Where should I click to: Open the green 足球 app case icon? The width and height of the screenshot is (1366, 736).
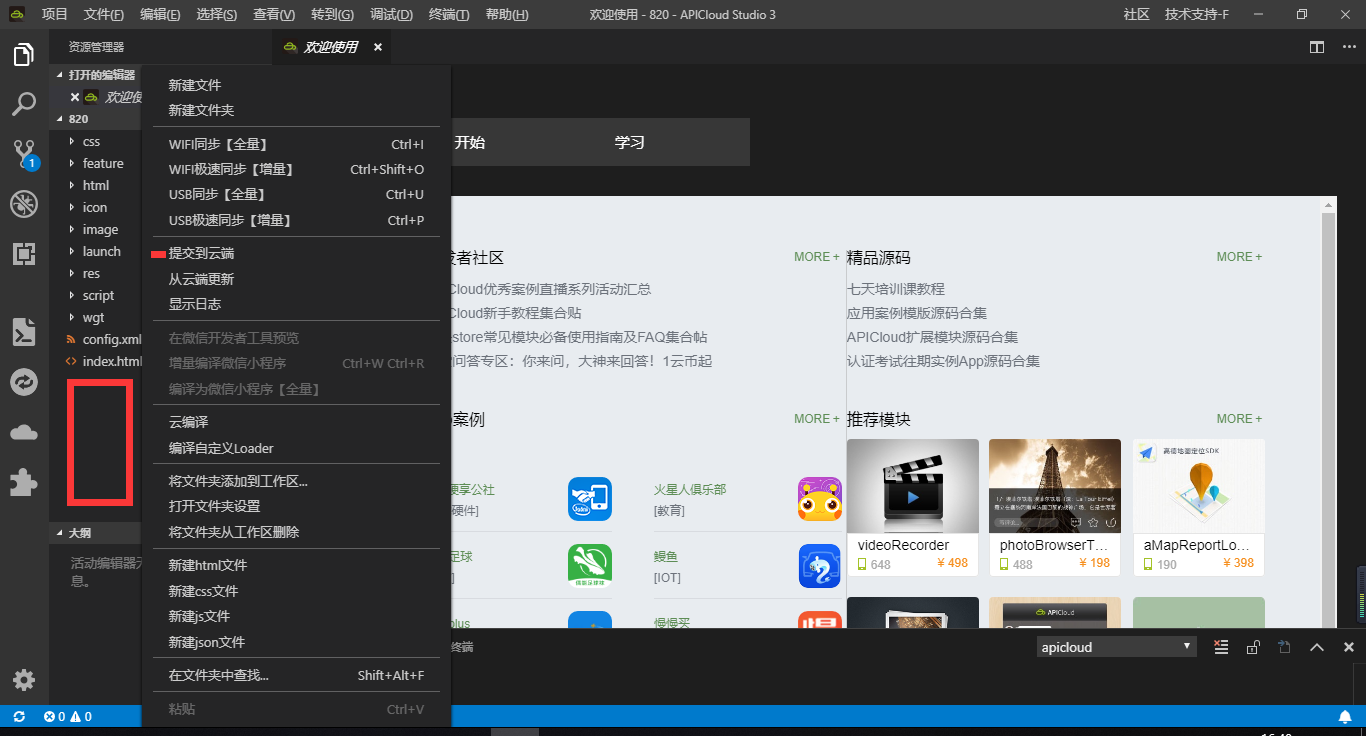pos(590,566)
